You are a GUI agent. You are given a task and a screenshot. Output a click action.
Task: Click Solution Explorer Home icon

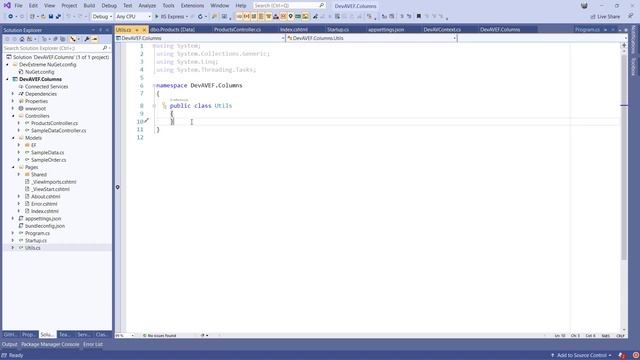[x=22, y=39]
